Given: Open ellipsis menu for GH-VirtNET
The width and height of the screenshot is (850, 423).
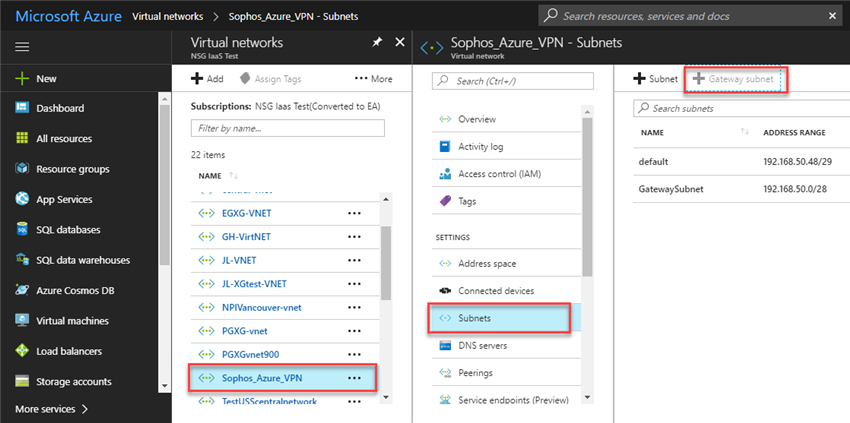Looking at the screenshot, I should pos(354,237).
